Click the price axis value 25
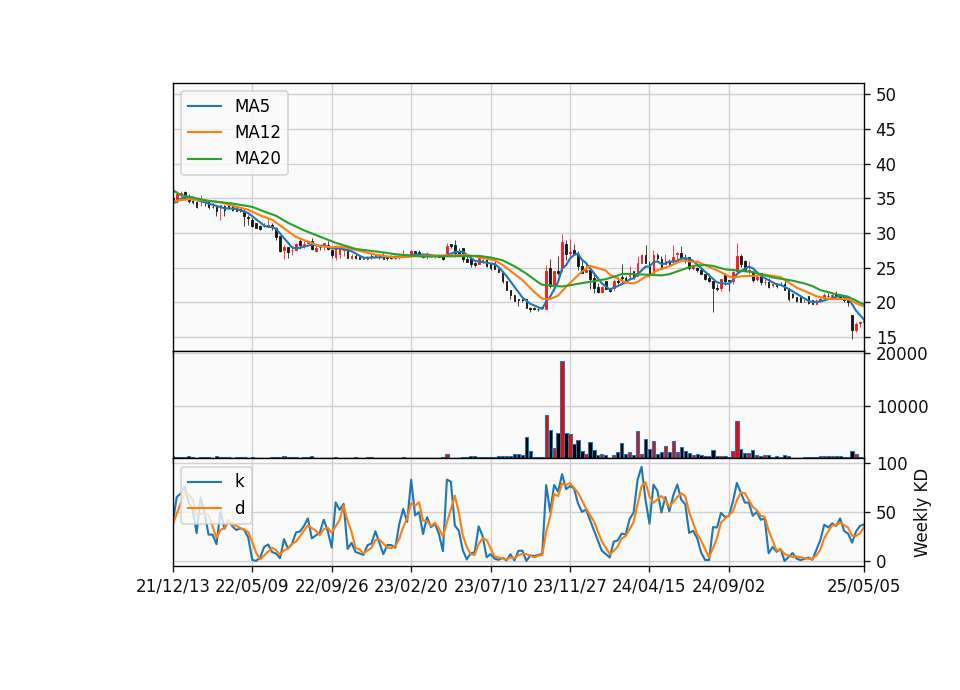The image size is (960, 690). pyautogui.click(x=885, y=269)
